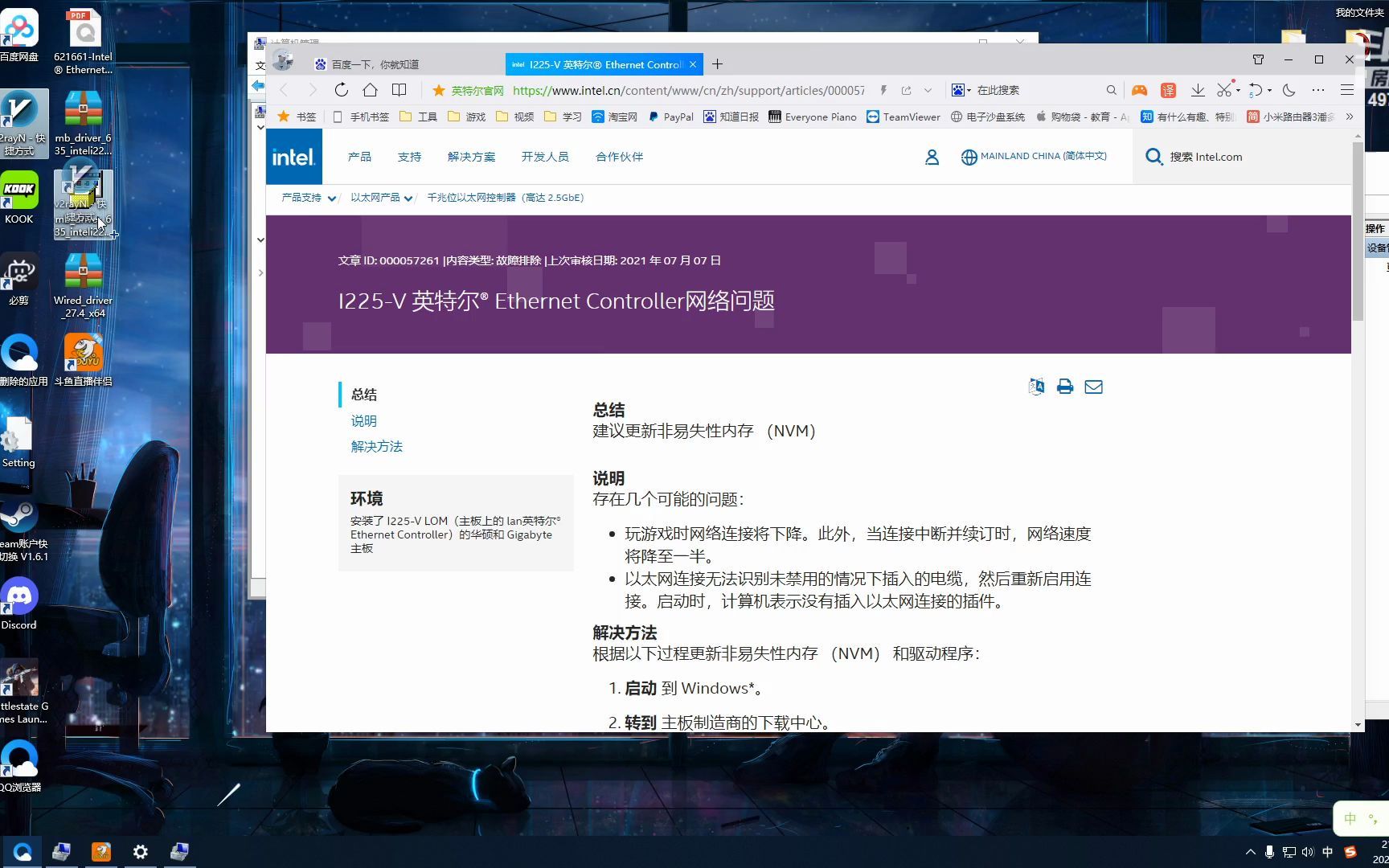Viewport: 1389px width, 868px height.
Task: Click the 搜索 Intel.com search field
Action: [1242, 157]
